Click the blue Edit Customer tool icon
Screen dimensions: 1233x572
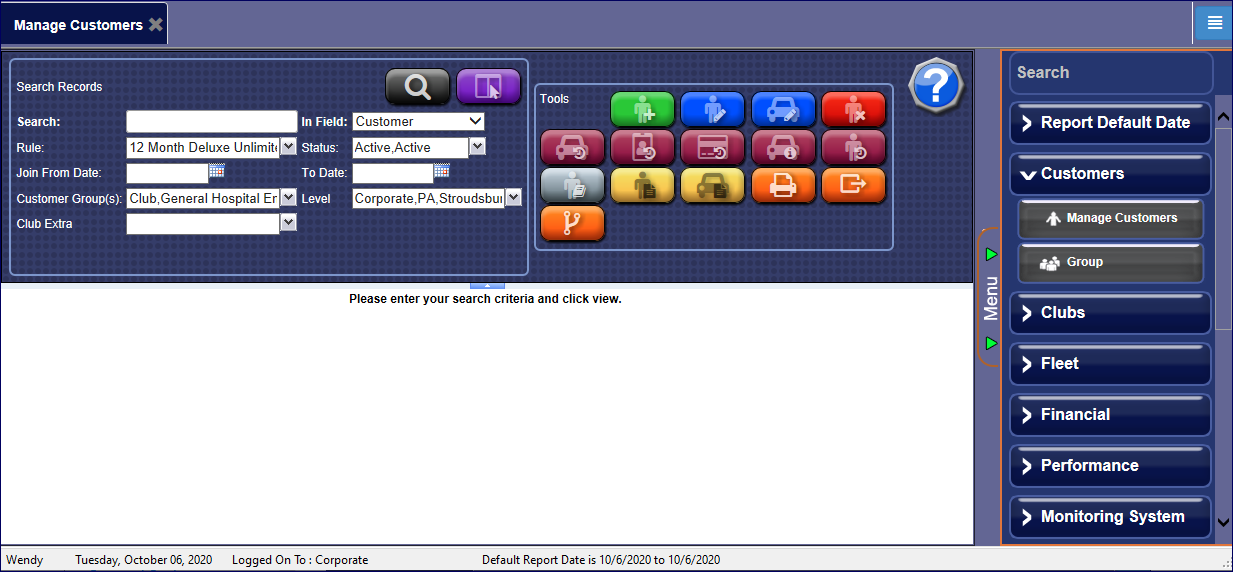712,109
